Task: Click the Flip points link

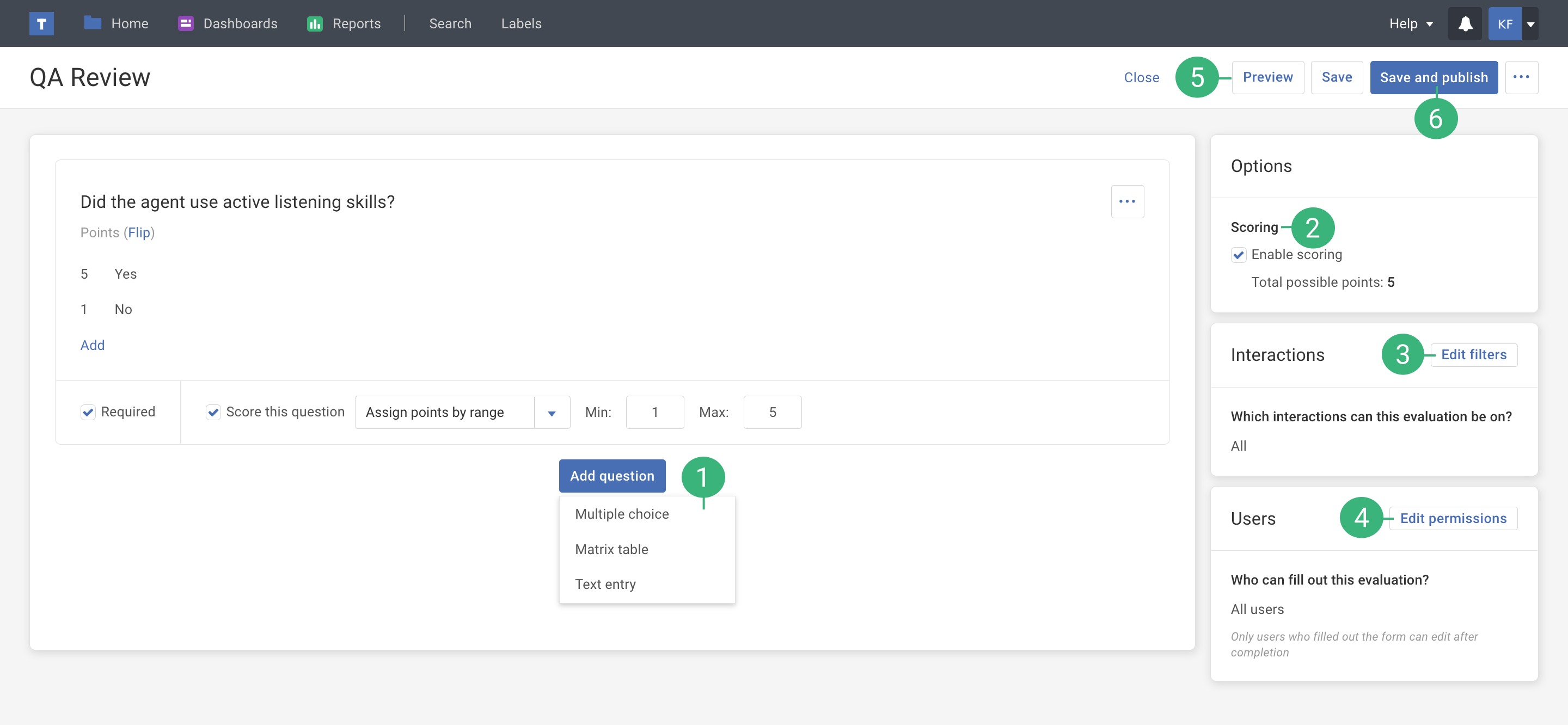Action: tap(139, 232)
